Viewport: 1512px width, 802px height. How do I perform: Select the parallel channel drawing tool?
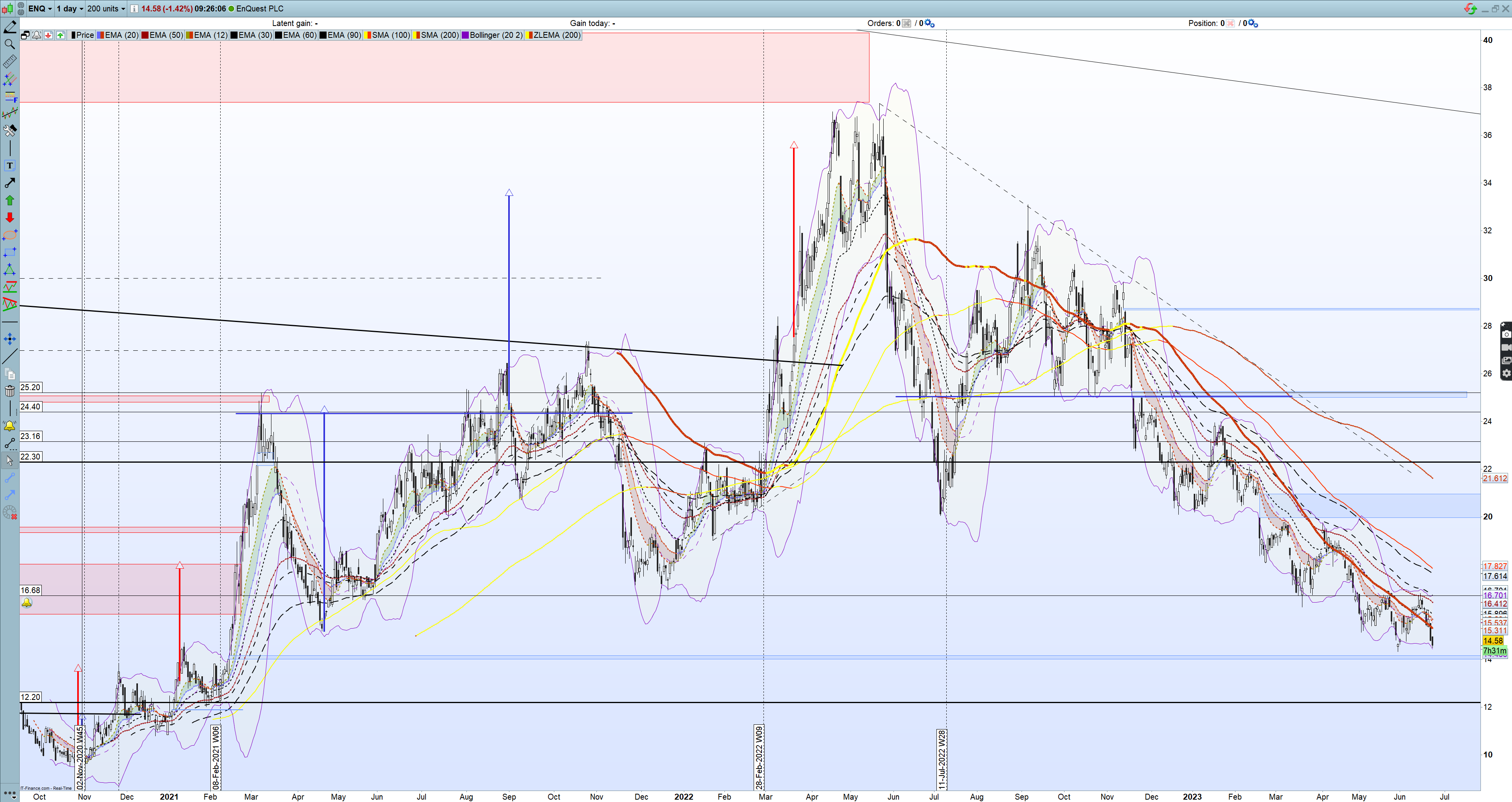9,79
